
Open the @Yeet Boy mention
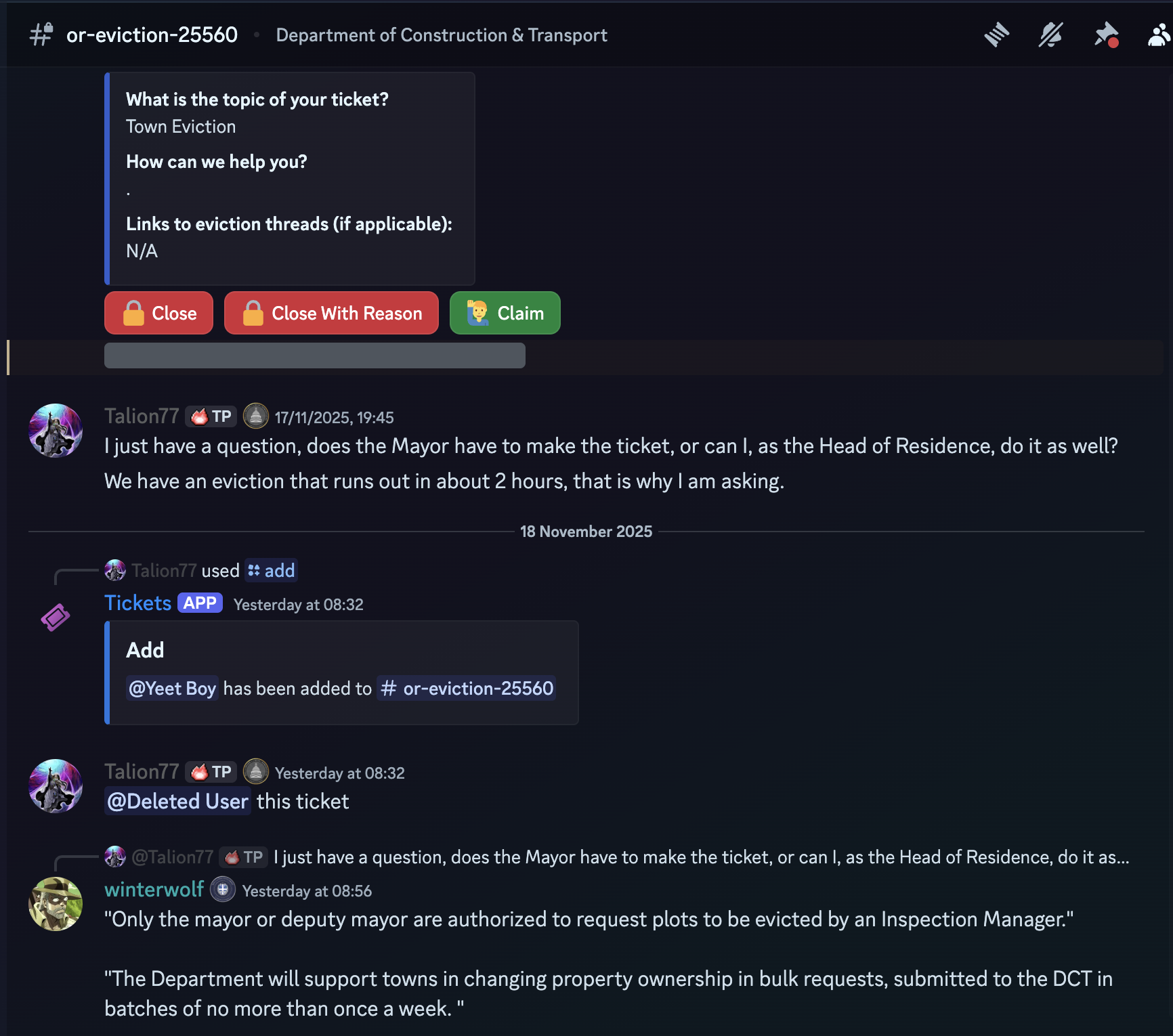(x=172, y=689)
